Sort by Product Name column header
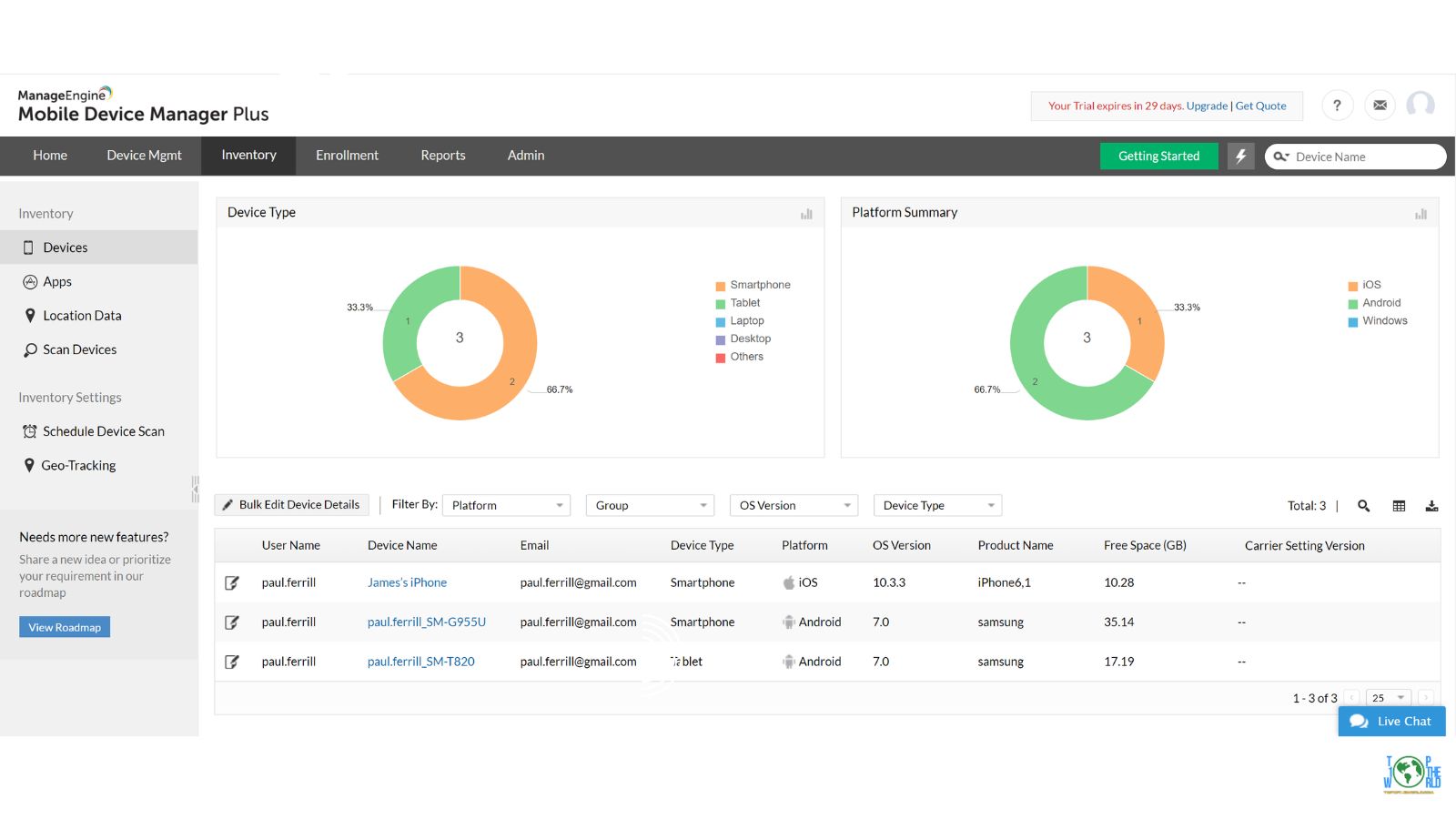This screenshot has width=1456, height=819. click(x=1016, y=546)
